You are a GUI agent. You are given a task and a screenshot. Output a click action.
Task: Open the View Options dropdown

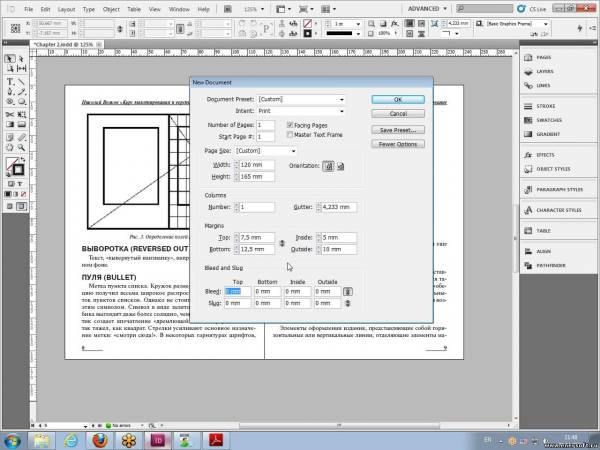(x=284, y=9)
